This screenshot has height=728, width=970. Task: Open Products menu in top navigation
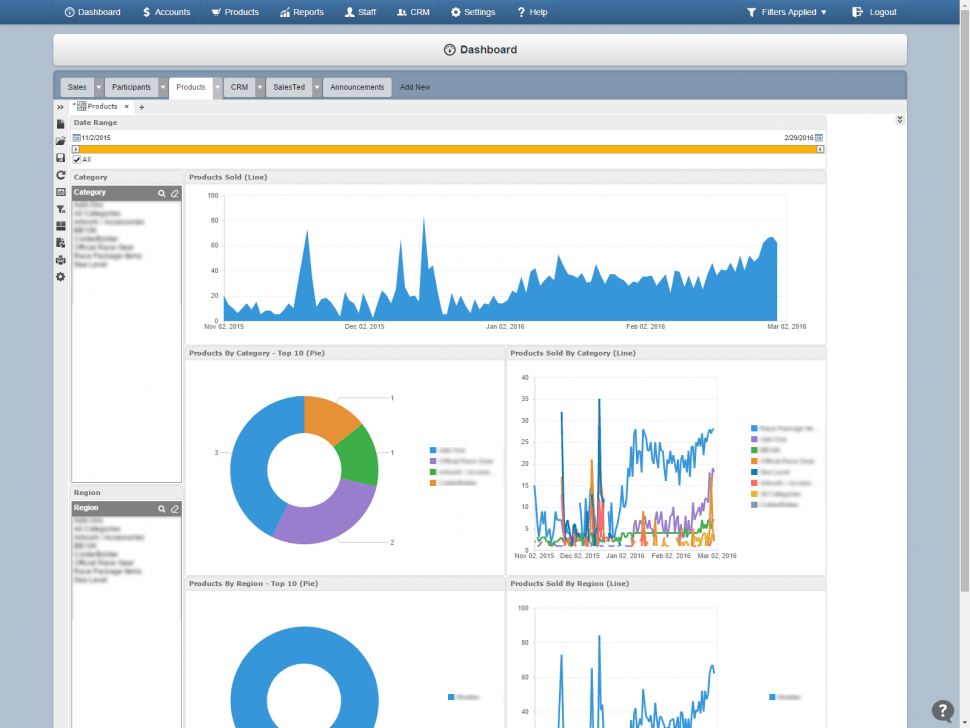(235, 12)
